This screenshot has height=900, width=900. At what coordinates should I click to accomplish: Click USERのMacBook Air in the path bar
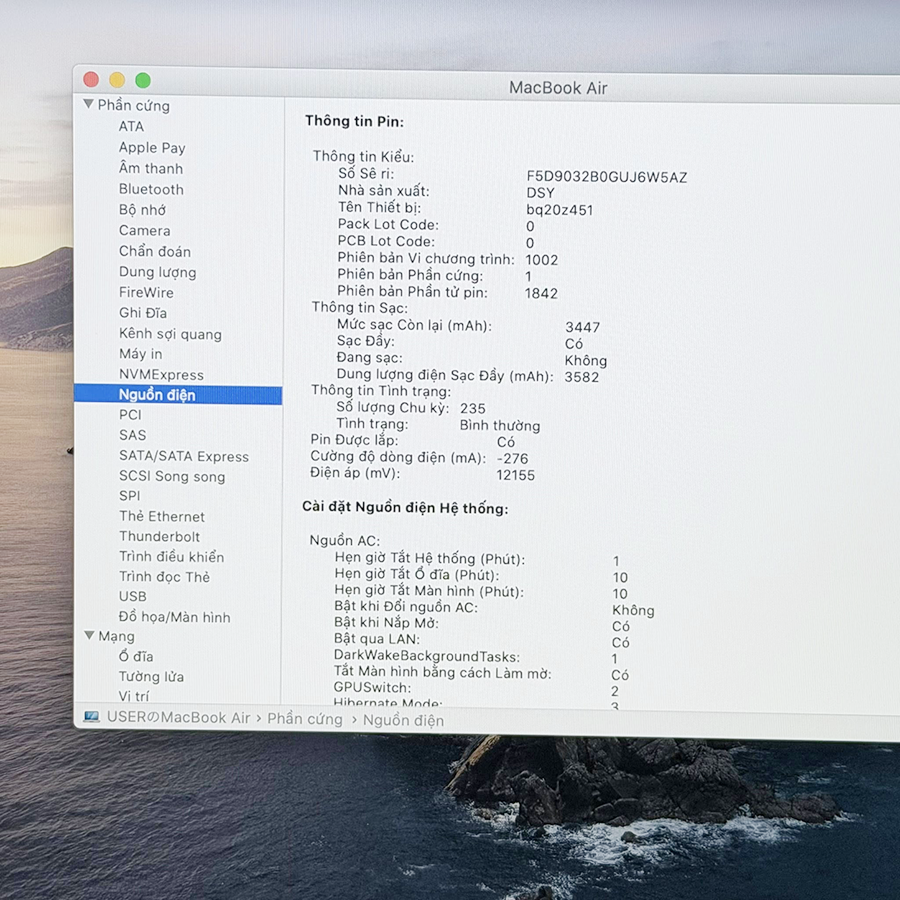[178, 717]
